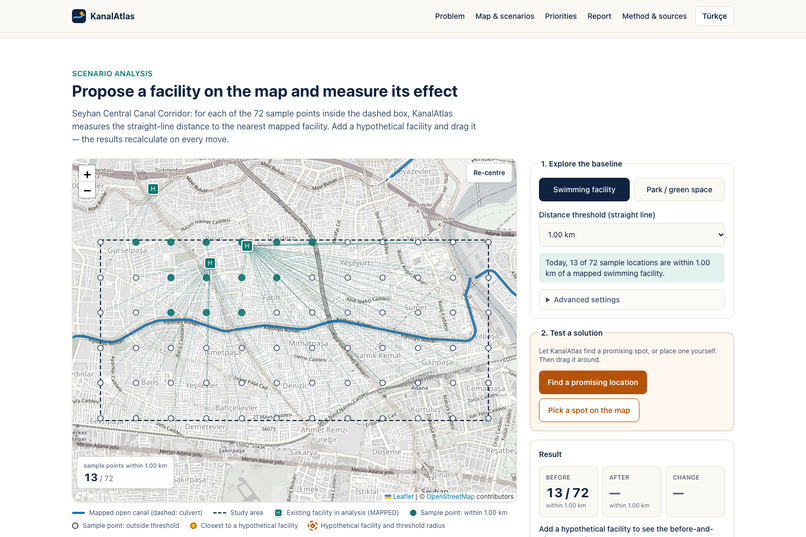Click Pick a spot on the map
The height and width of the screenshot is (537, 806).
click(589, 410)
